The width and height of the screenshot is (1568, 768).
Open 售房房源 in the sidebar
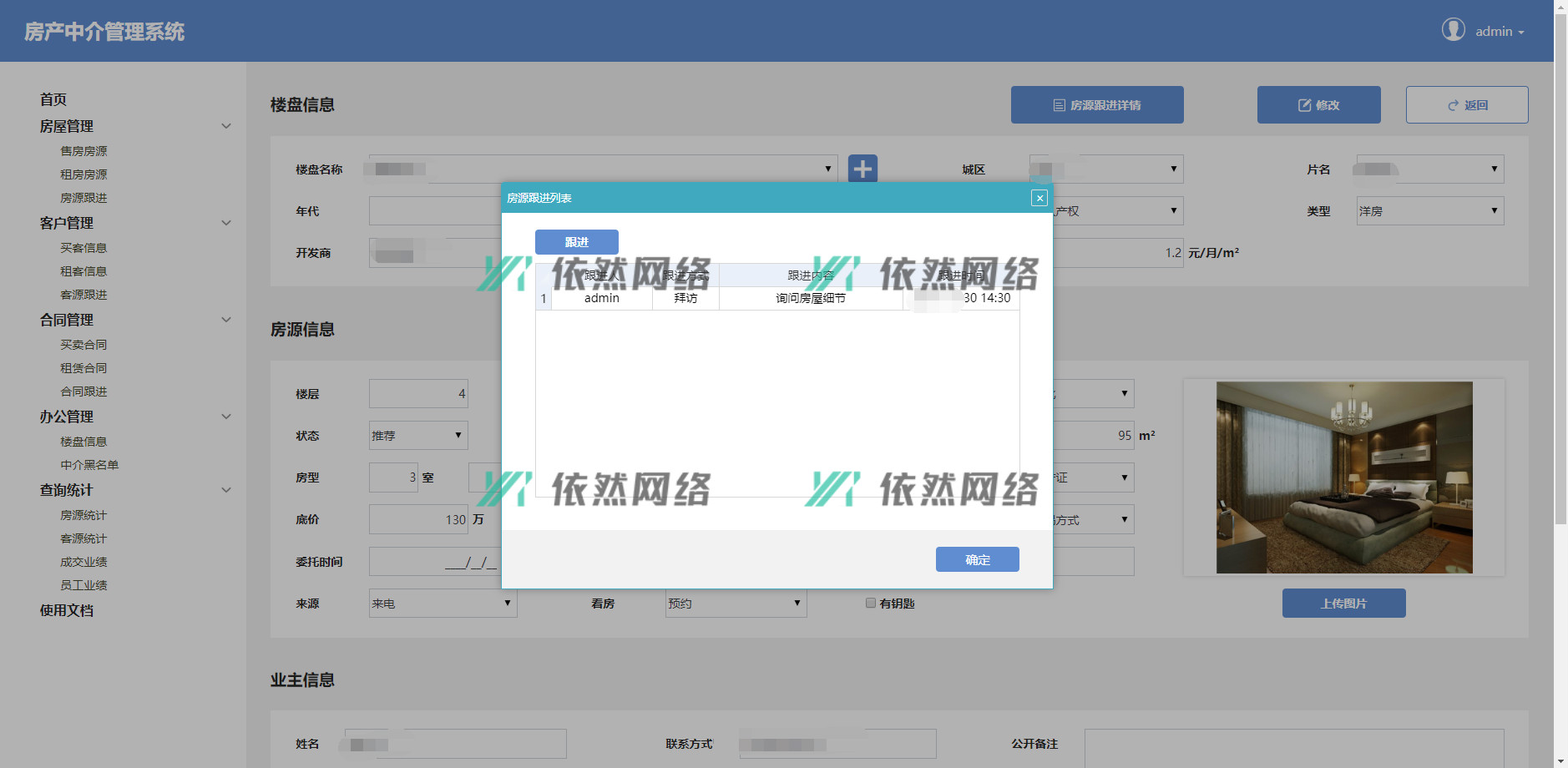pyautogui.click(x=83, y=151)
